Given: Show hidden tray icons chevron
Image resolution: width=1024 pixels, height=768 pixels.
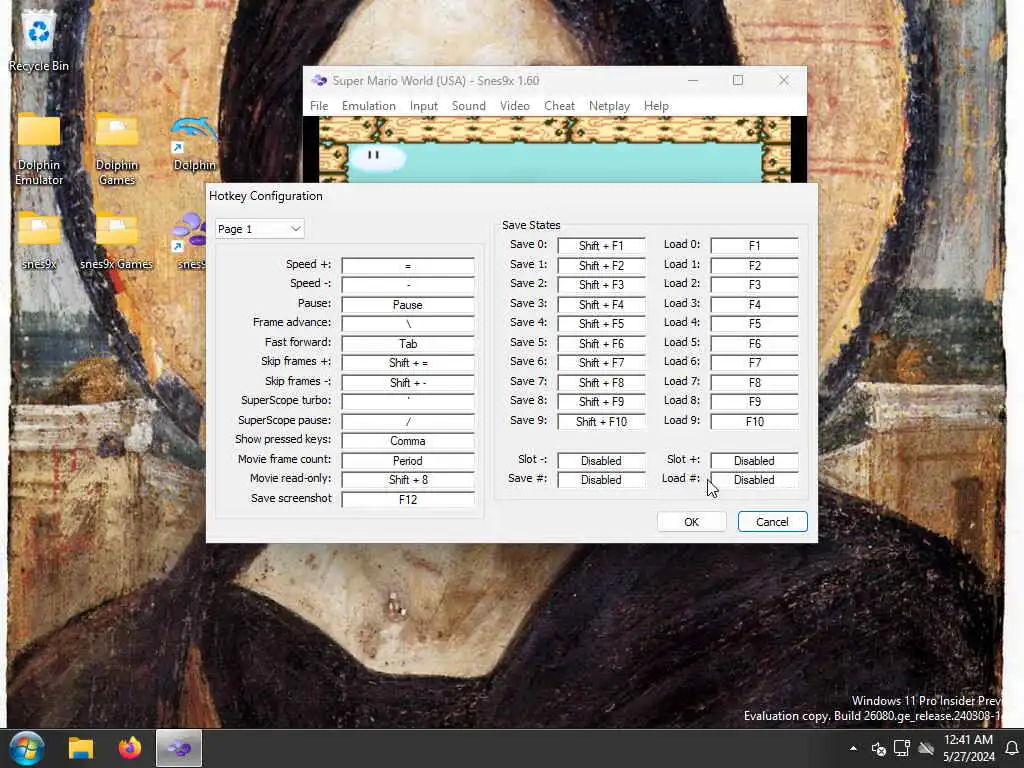Looking at the screenshot, I should (853, 748).
